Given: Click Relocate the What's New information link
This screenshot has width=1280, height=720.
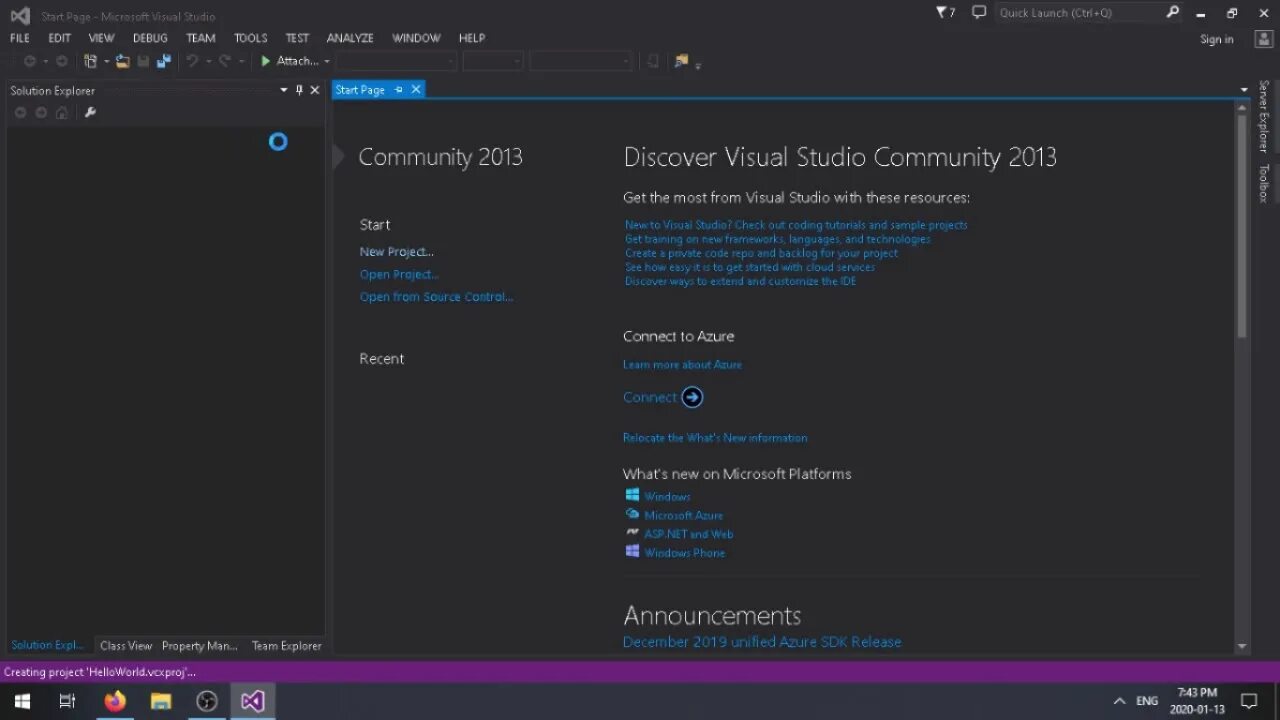Looking at the screenshot, I should click(x=715, y=438).
